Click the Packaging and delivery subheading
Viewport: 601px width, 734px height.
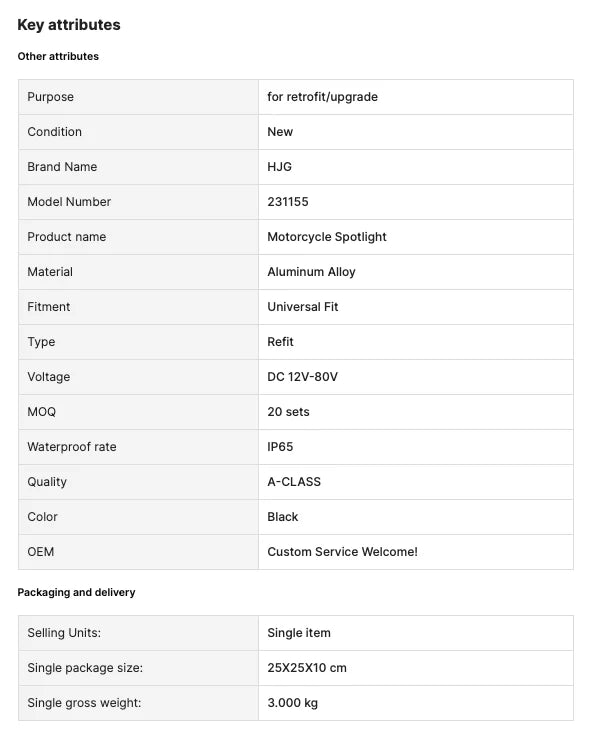click(x=76, y=592)
